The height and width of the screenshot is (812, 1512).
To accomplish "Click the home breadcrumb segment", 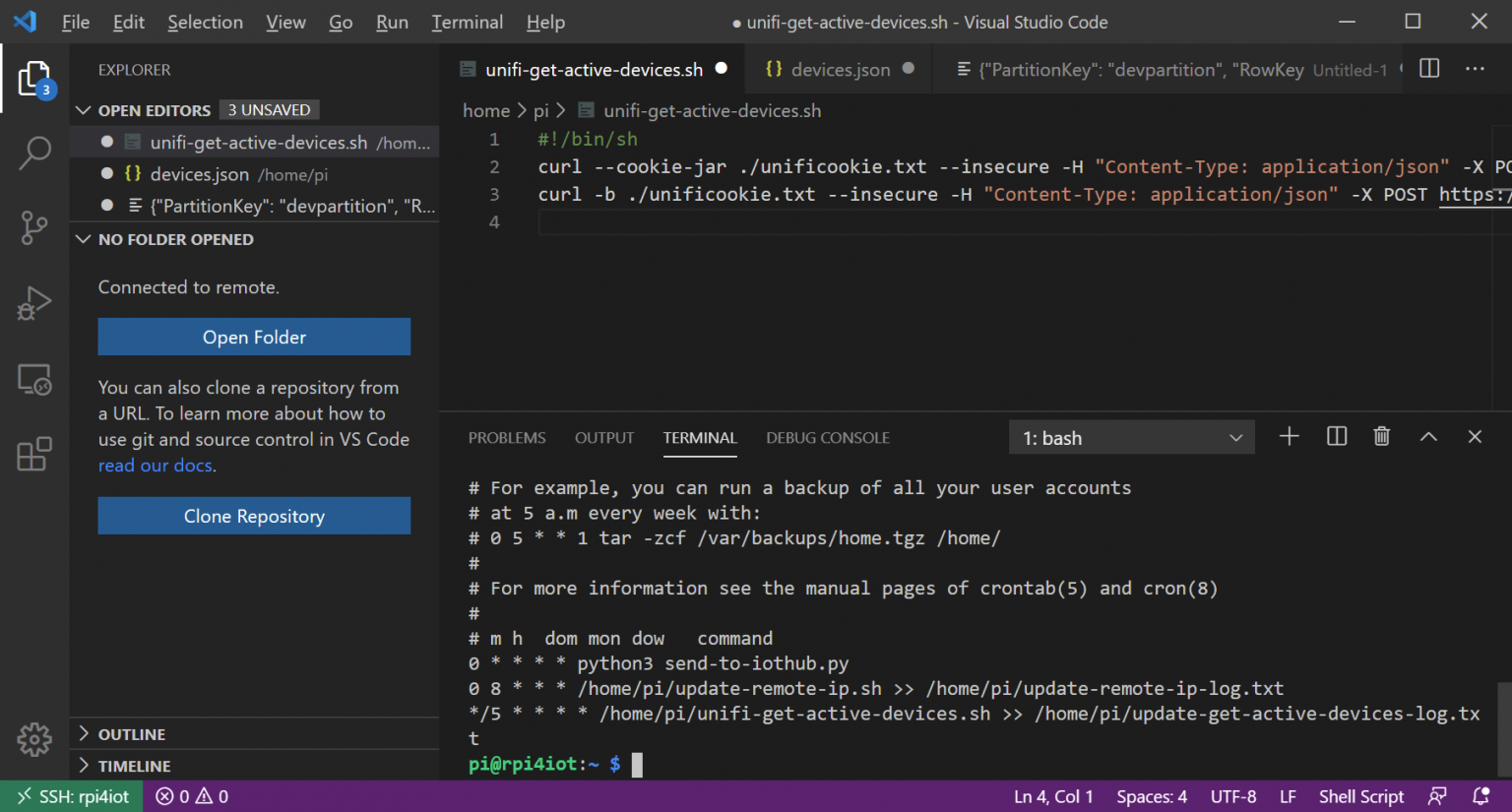I will click(486, 110).
